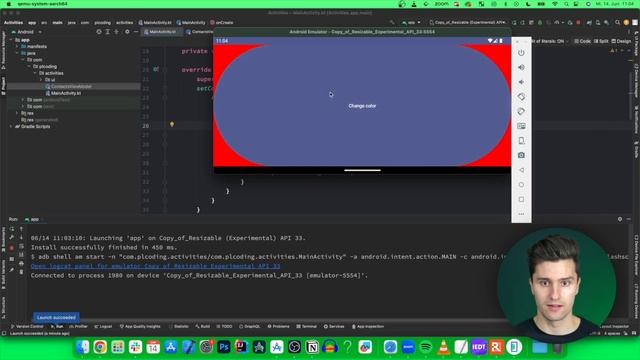
Task: Open the Copy_of_Resizable device selector dropdown
Action: [x=468, y=22]
